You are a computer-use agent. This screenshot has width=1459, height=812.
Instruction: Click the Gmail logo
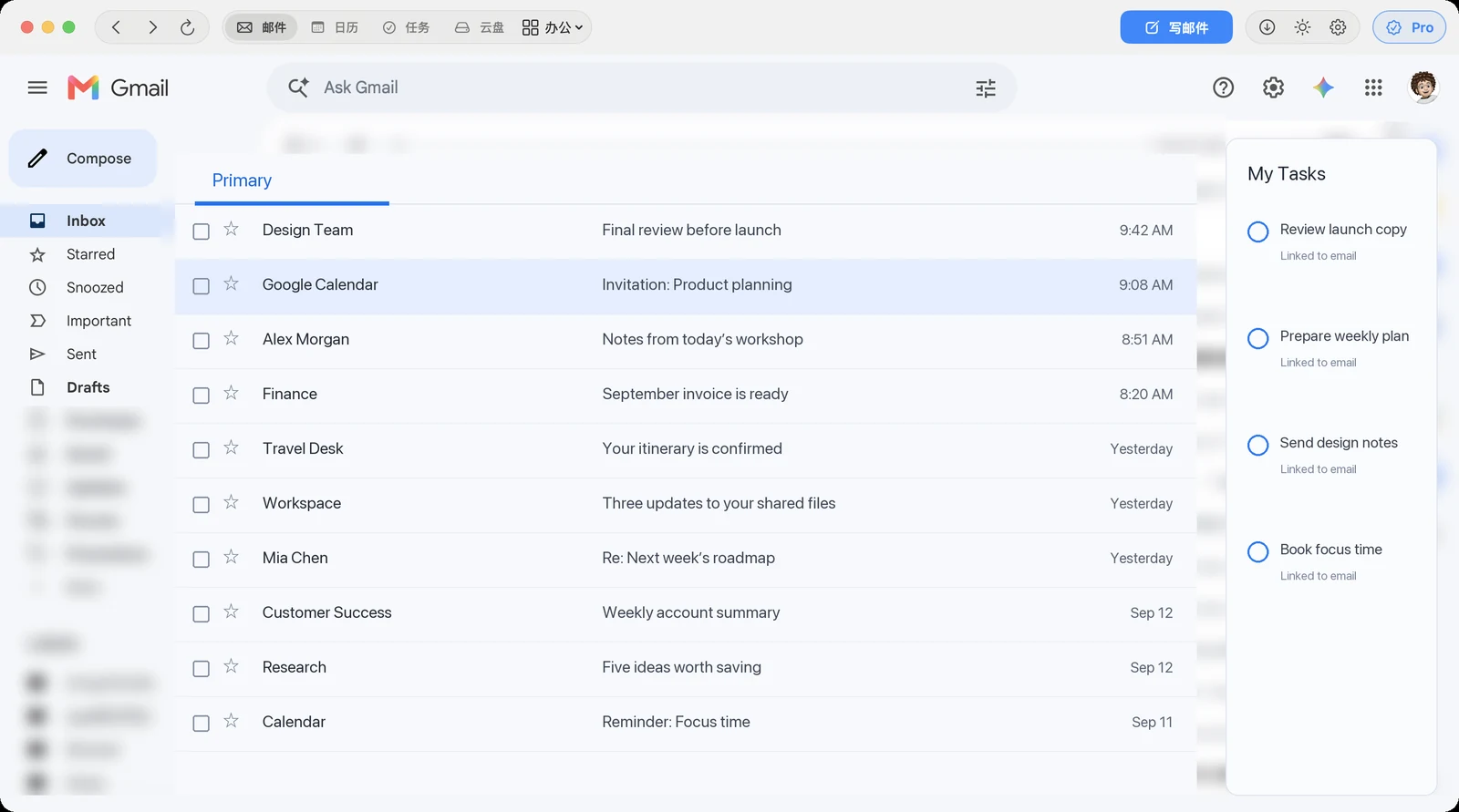(118, 87)
